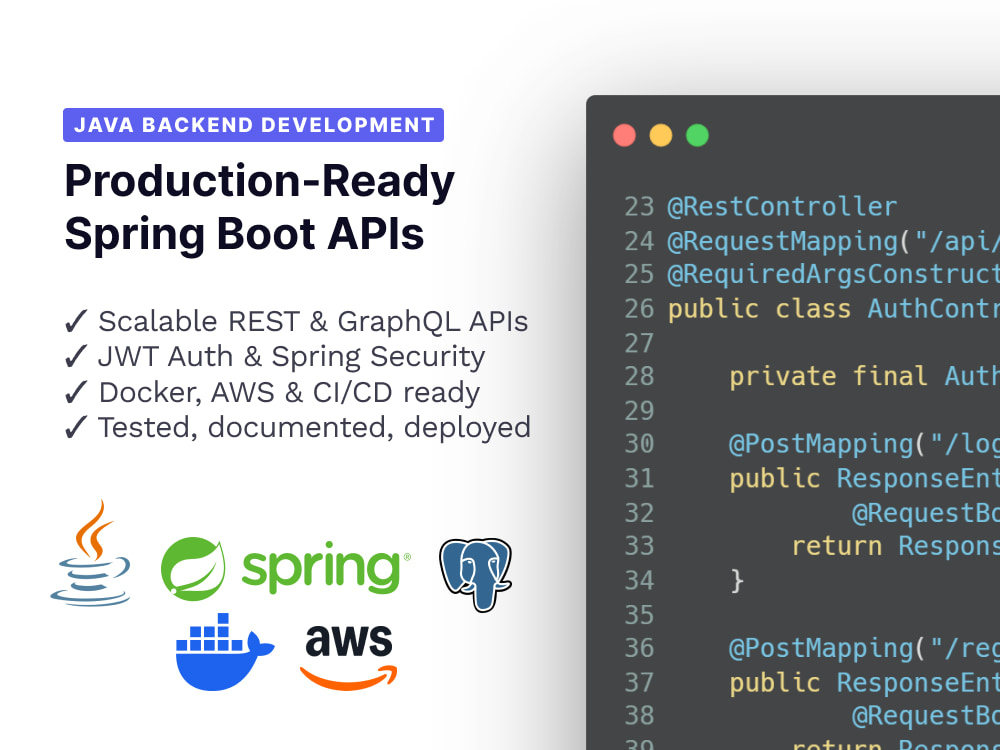Click the public class code on line 26
1000x750 pixels.
pos(834,309)
